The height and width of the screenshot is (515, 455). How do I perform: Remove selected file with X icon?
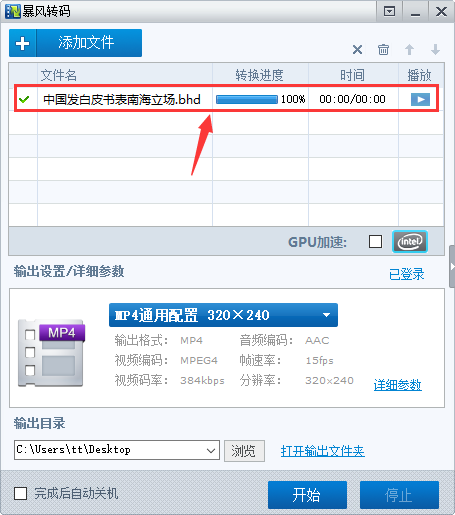coord(357,50)
